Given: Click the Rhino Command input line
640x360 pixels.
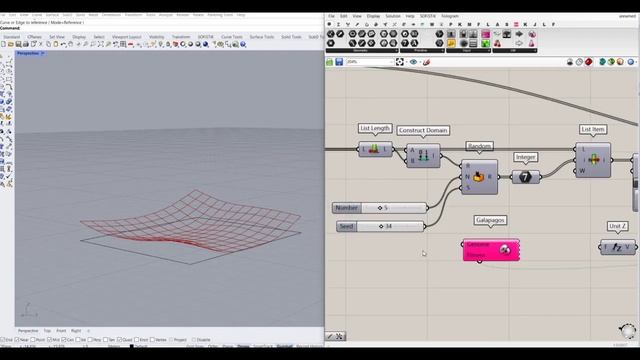Looking at the screenshot, I should 163,28.
